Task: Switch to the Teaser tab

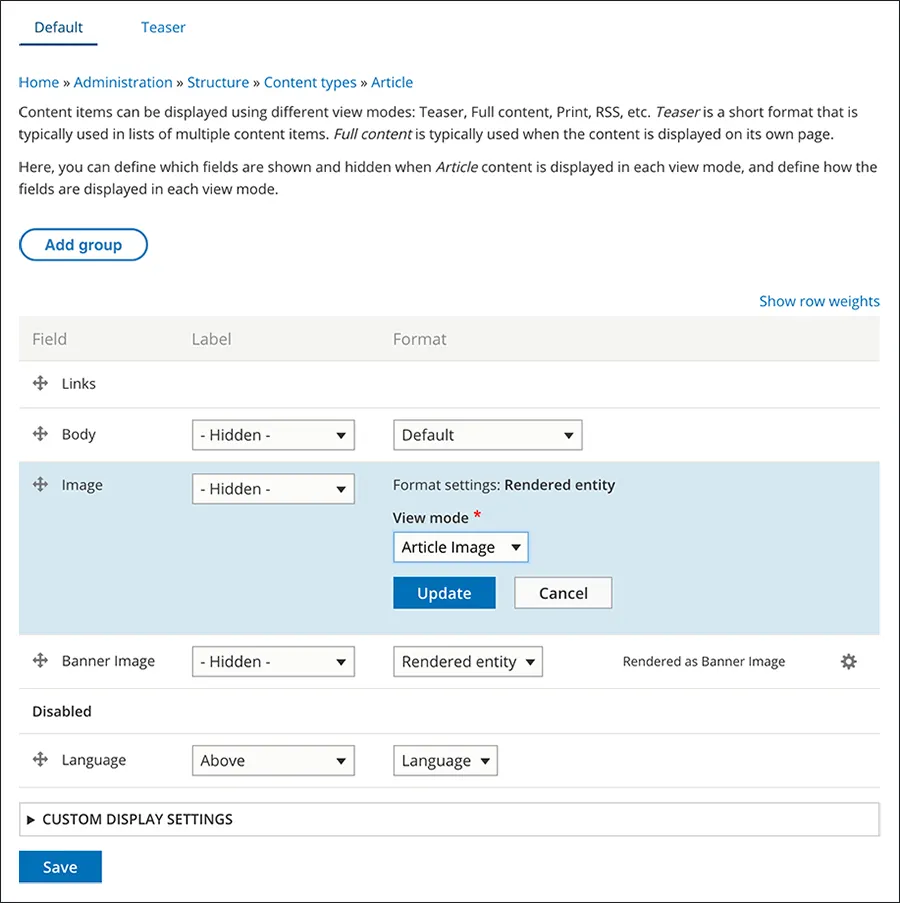Action: coord(163,27)
